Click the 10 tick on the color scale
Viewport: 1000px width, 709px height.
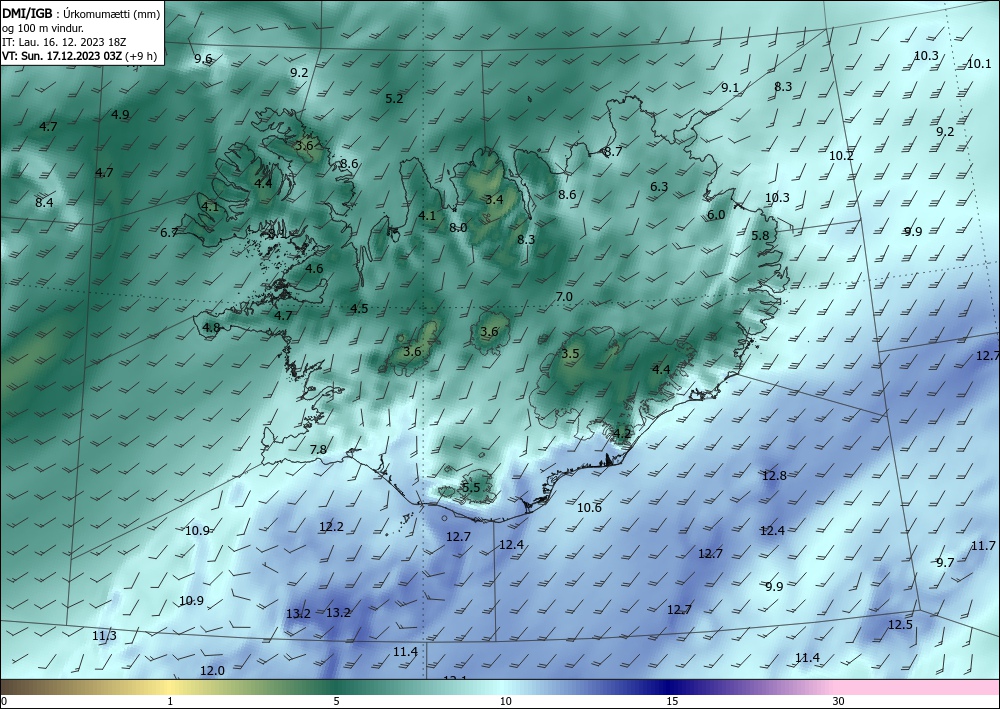[x=506, y=701]
